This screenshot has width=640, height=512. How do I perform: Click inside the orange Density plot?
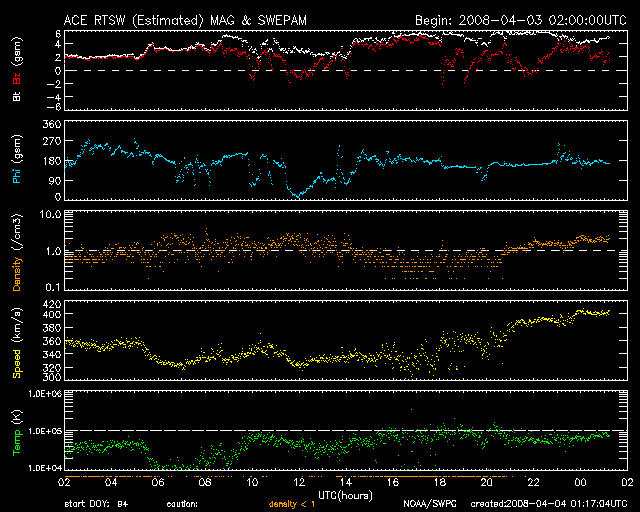tap(346, 250)
